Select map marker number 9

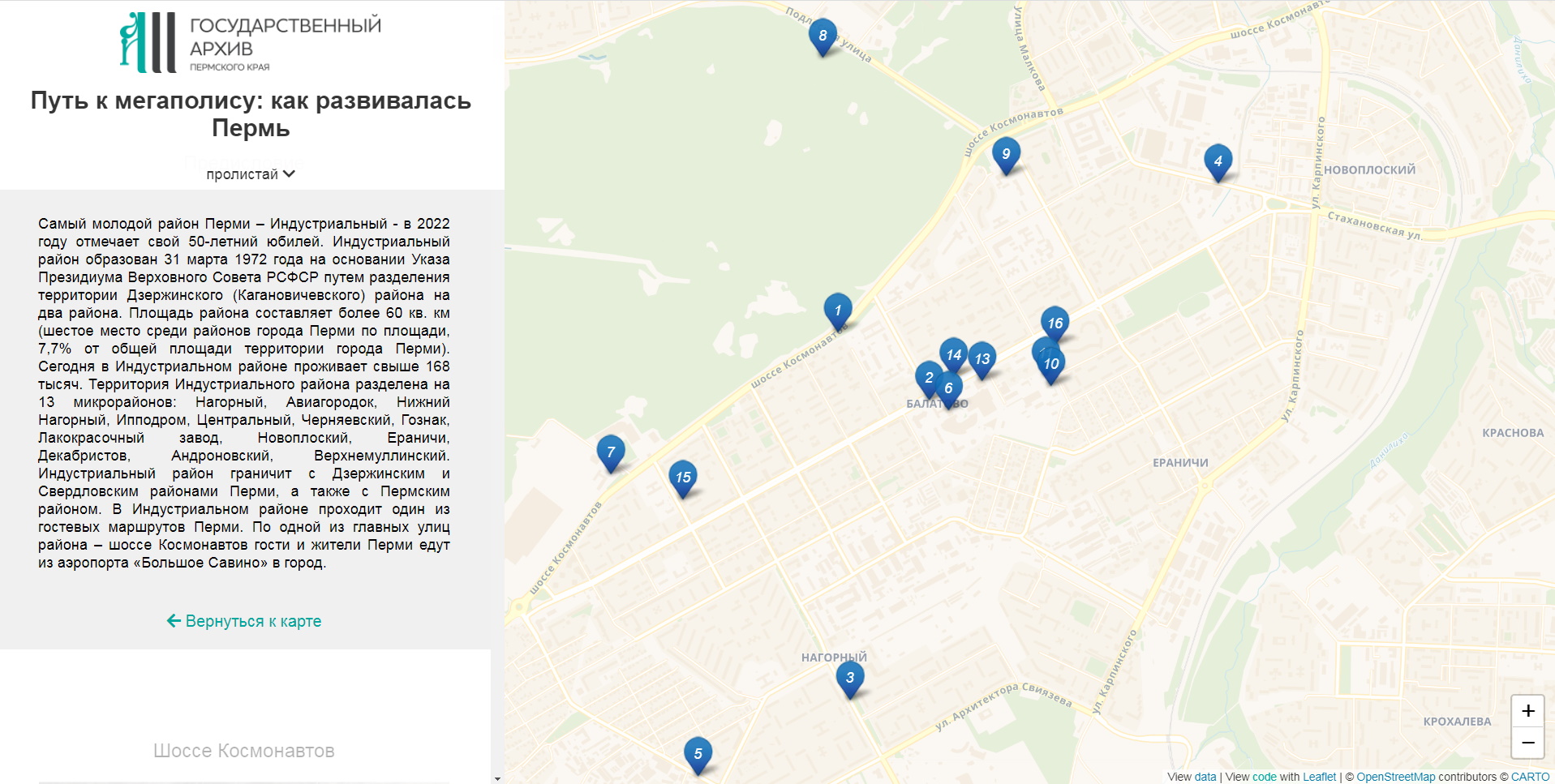click(1006, 154)
